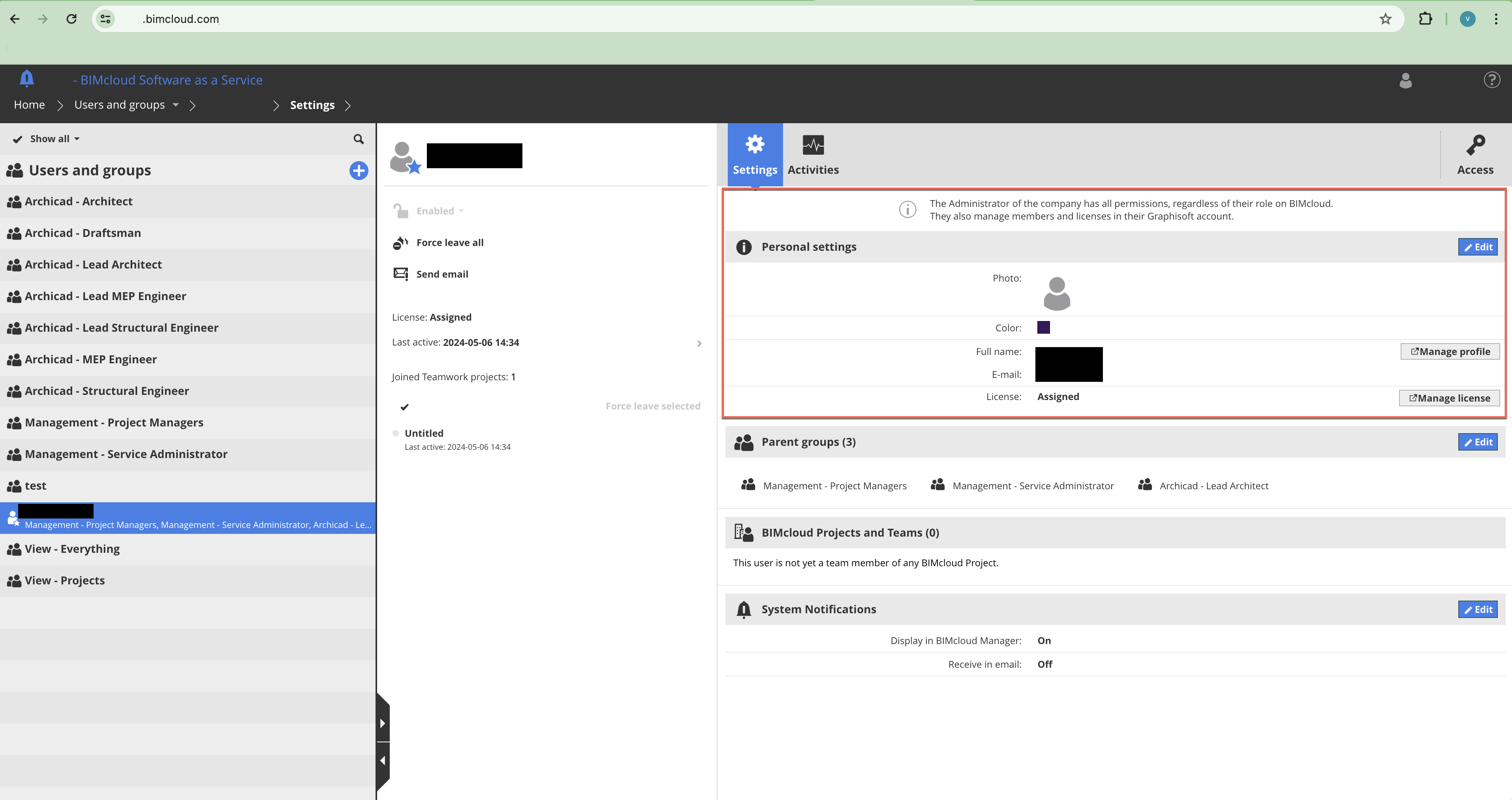1512x800 pixels.
Task: Open the Enabled status dropdown
Action: click(440, 211)
